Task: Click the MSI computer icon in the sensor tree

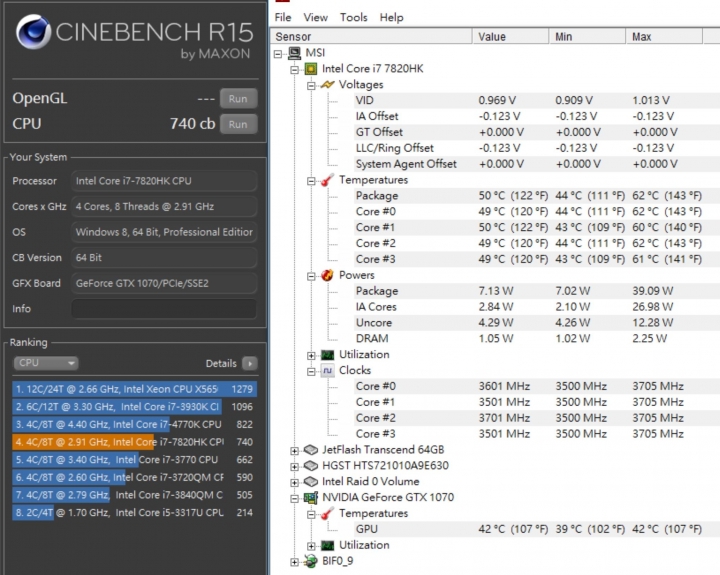Action: (x=294, y=53)
